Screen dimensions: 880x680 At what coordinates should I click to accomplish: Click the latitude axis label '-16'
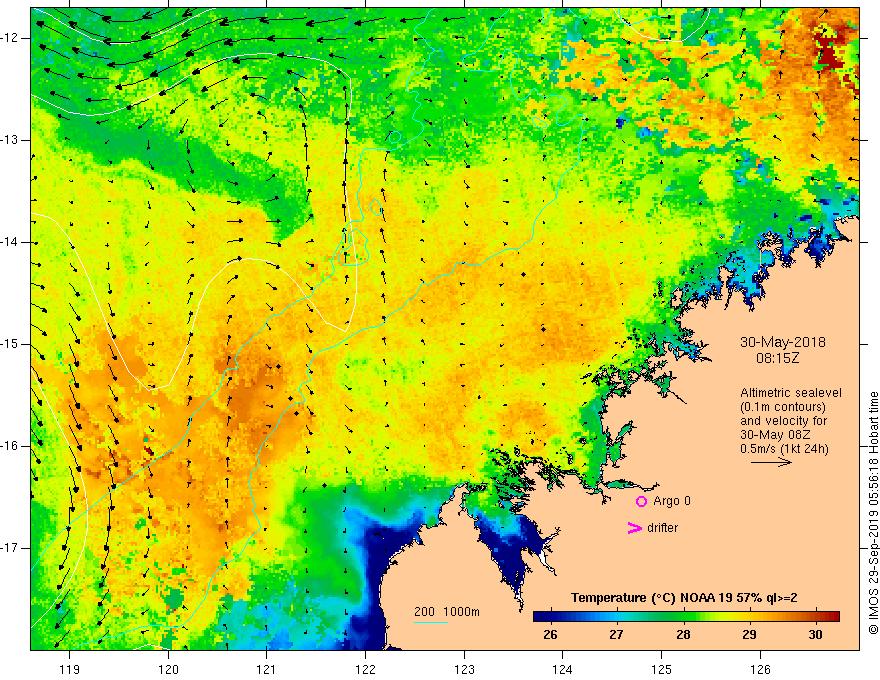tap(10, 446)
